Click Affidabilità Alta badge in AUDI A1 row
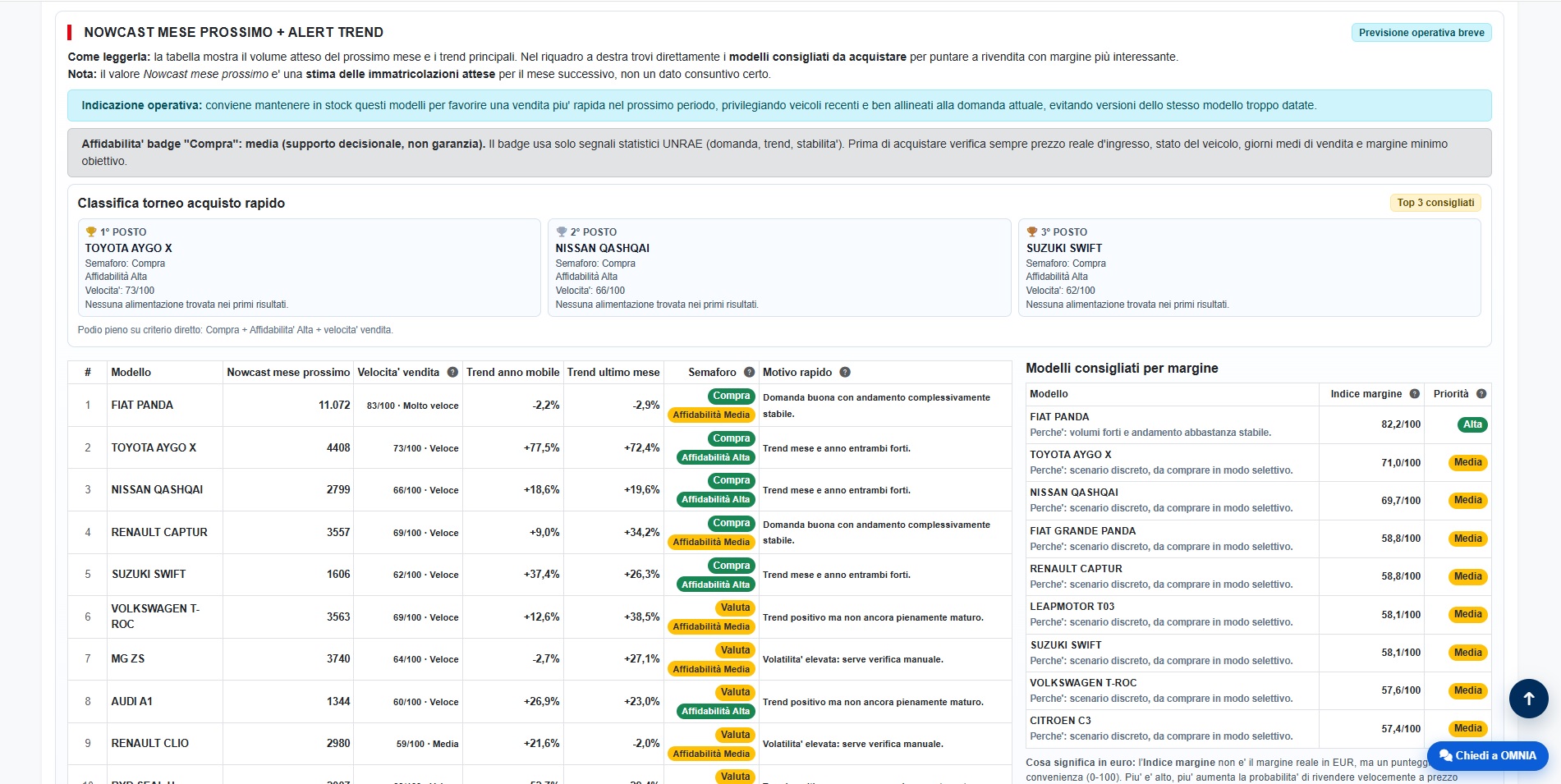The width and height of the screenshot is (1561, 784). click(715, 711)
